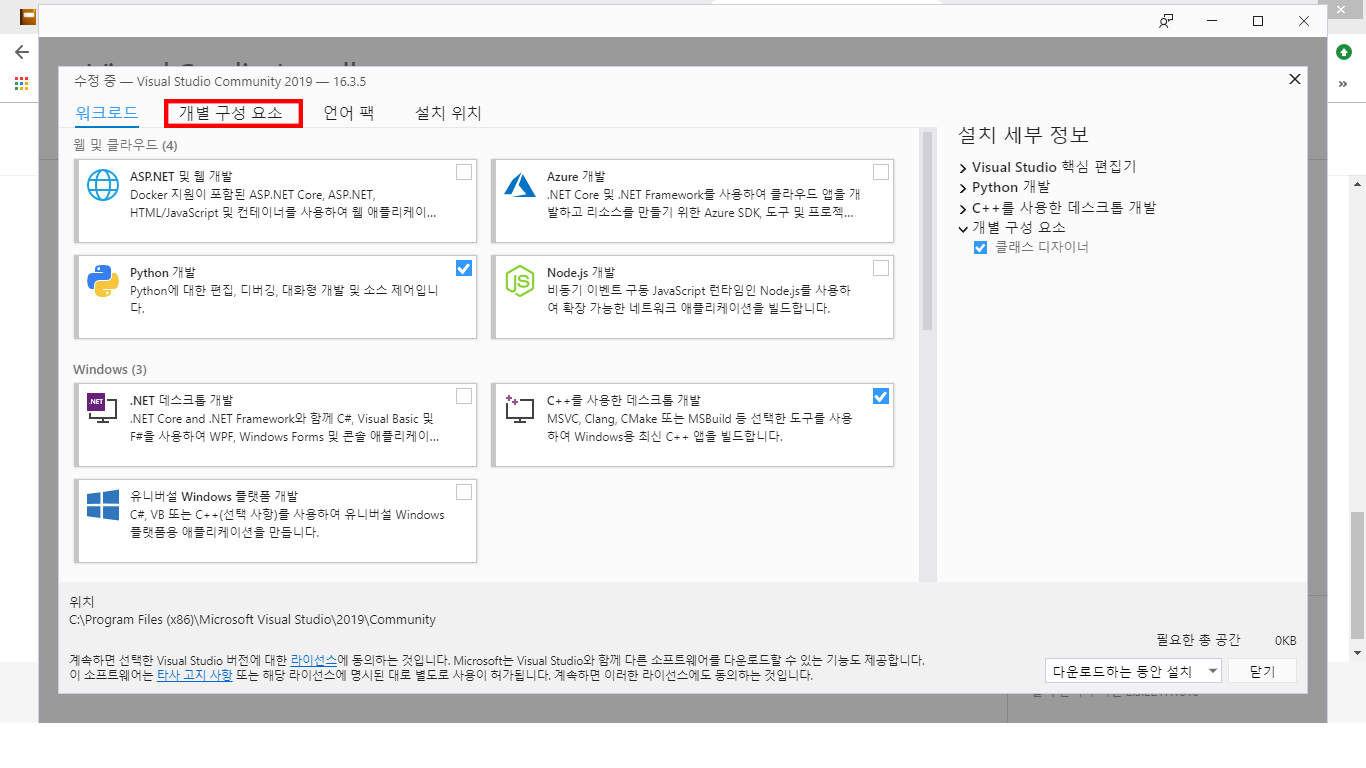
Task: Enable the Azure development workload checkbox
Action: click(881, 172)
